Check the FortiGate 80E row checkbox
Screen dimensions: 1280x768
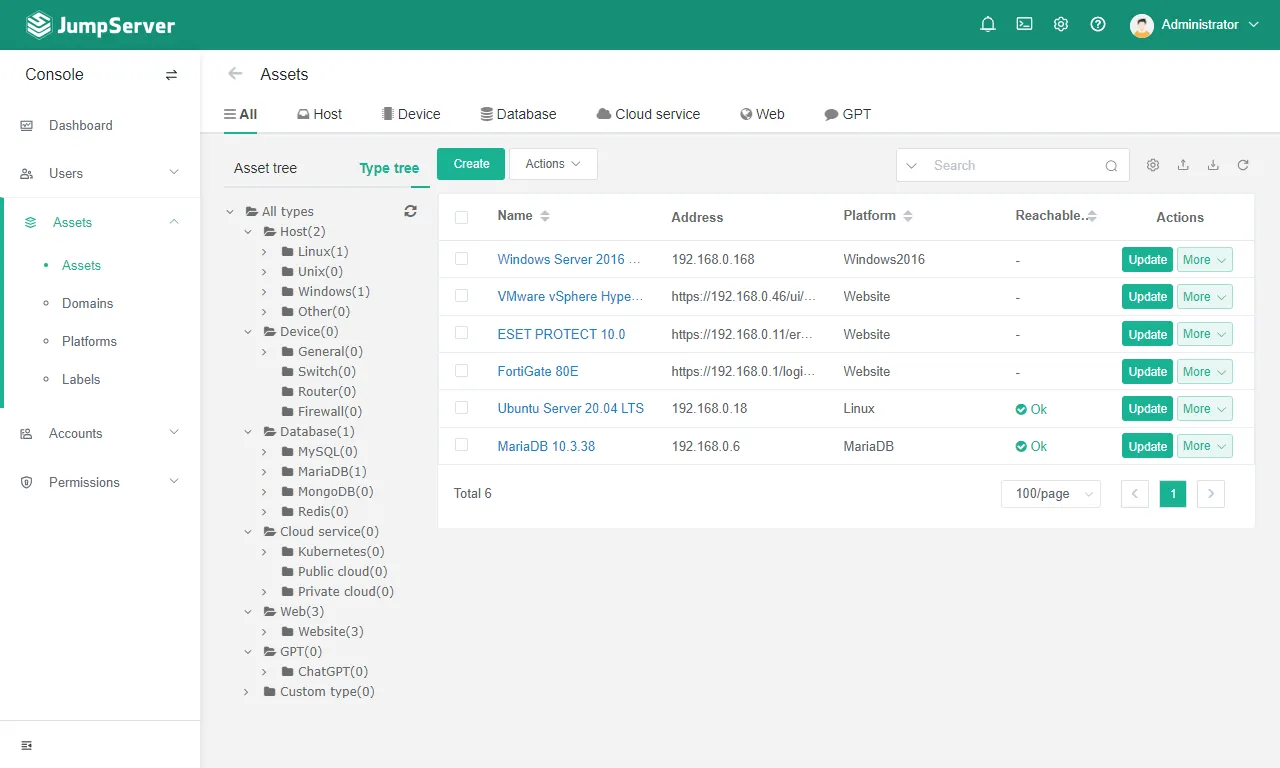pos(461,371)
